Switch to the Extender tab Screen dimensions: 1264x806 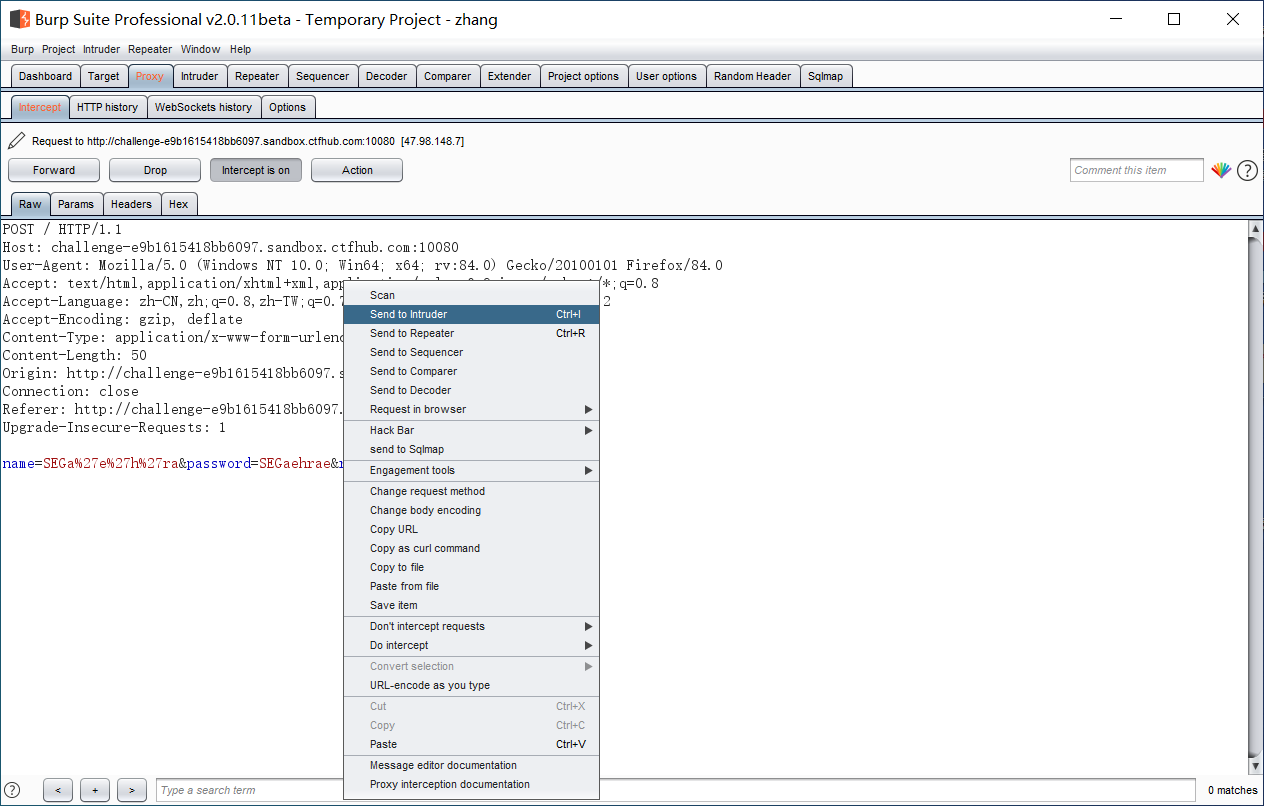(x=510, y=76)
